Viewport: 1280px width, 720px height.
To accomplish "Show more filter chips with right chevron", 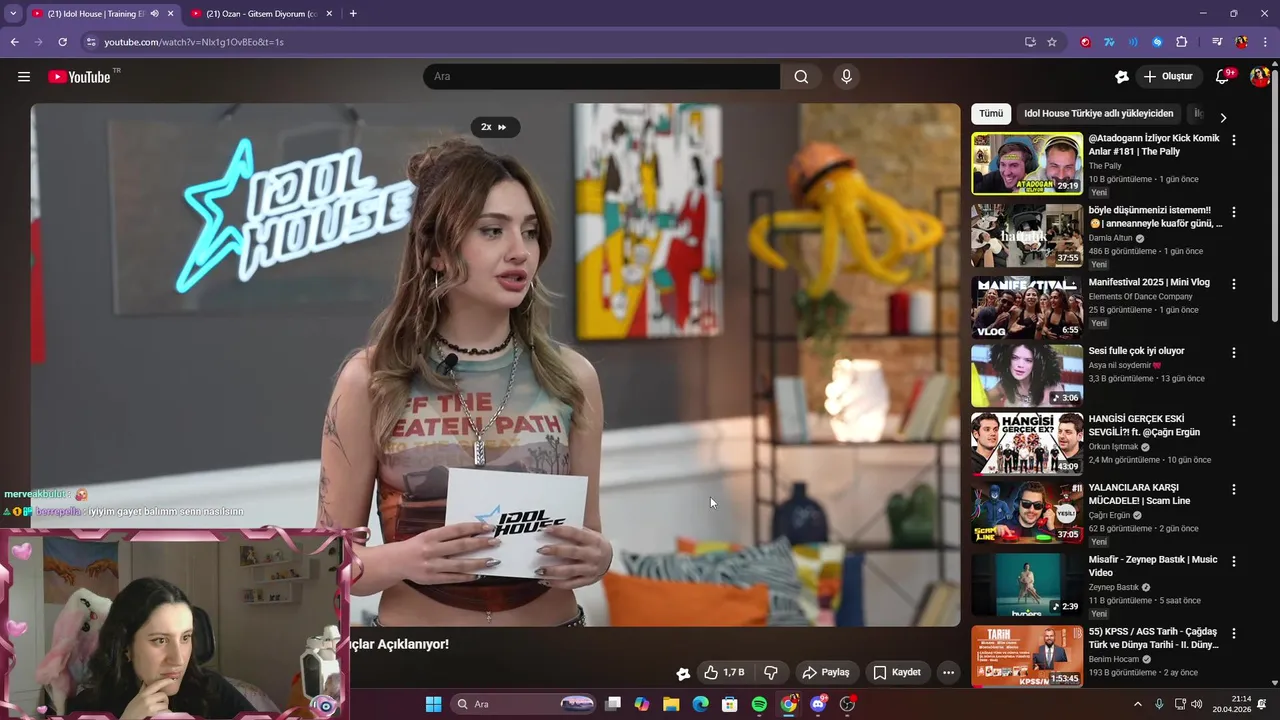I will [1222, 117].
